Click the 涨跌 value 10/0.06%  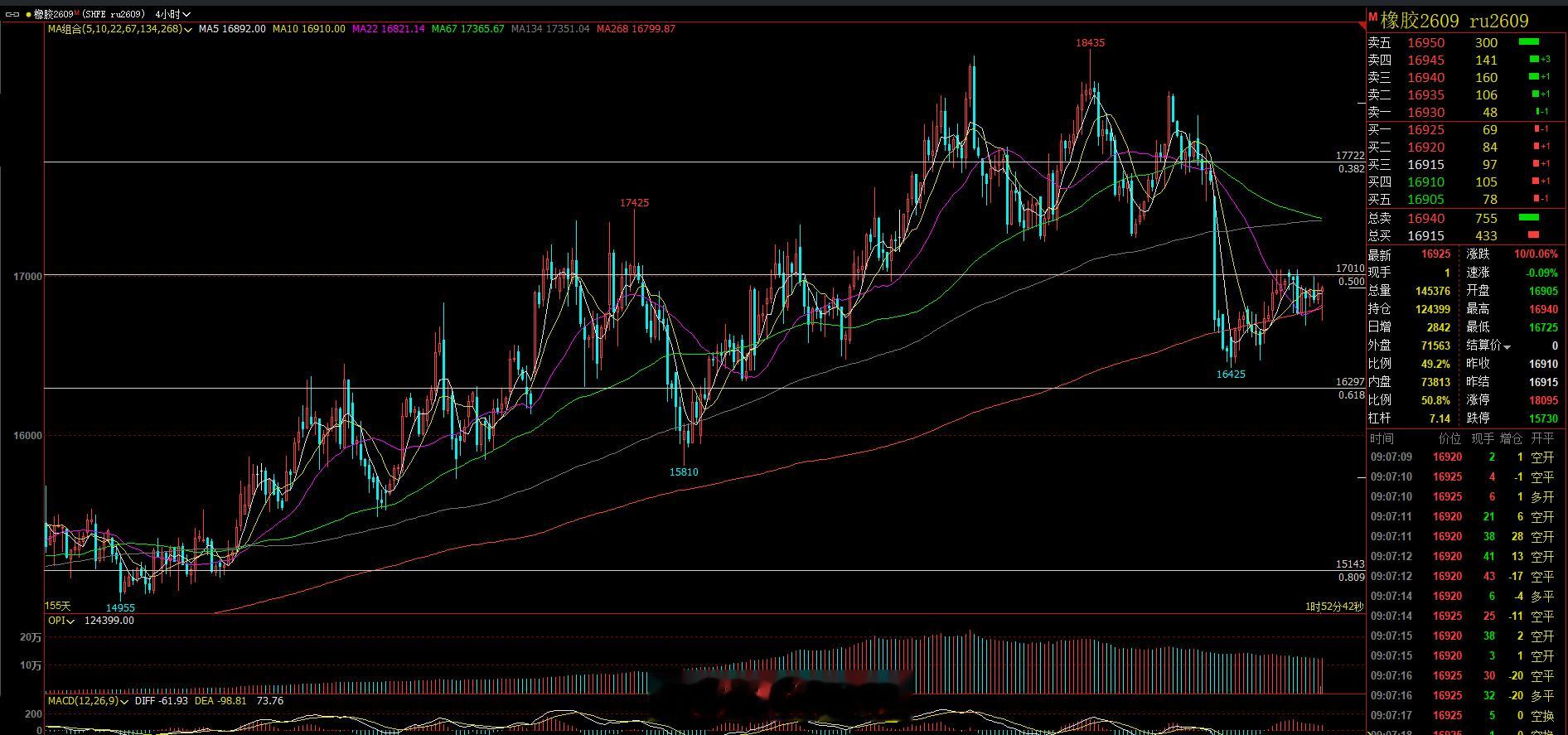tap(1536, 254)
